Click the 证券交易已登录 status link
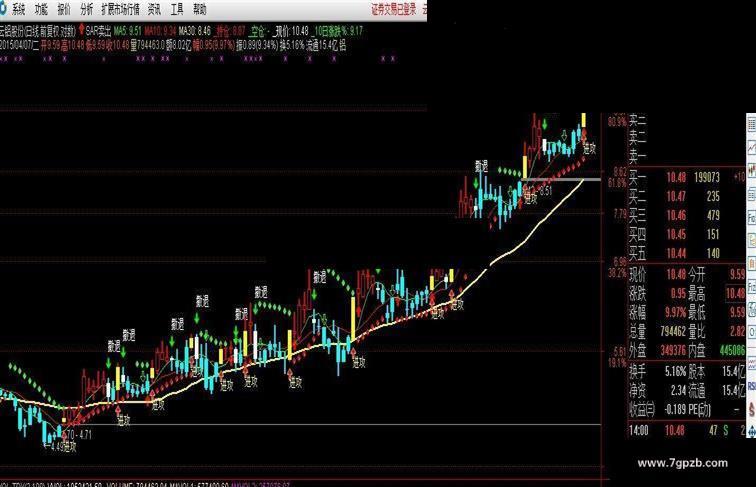 393,10
